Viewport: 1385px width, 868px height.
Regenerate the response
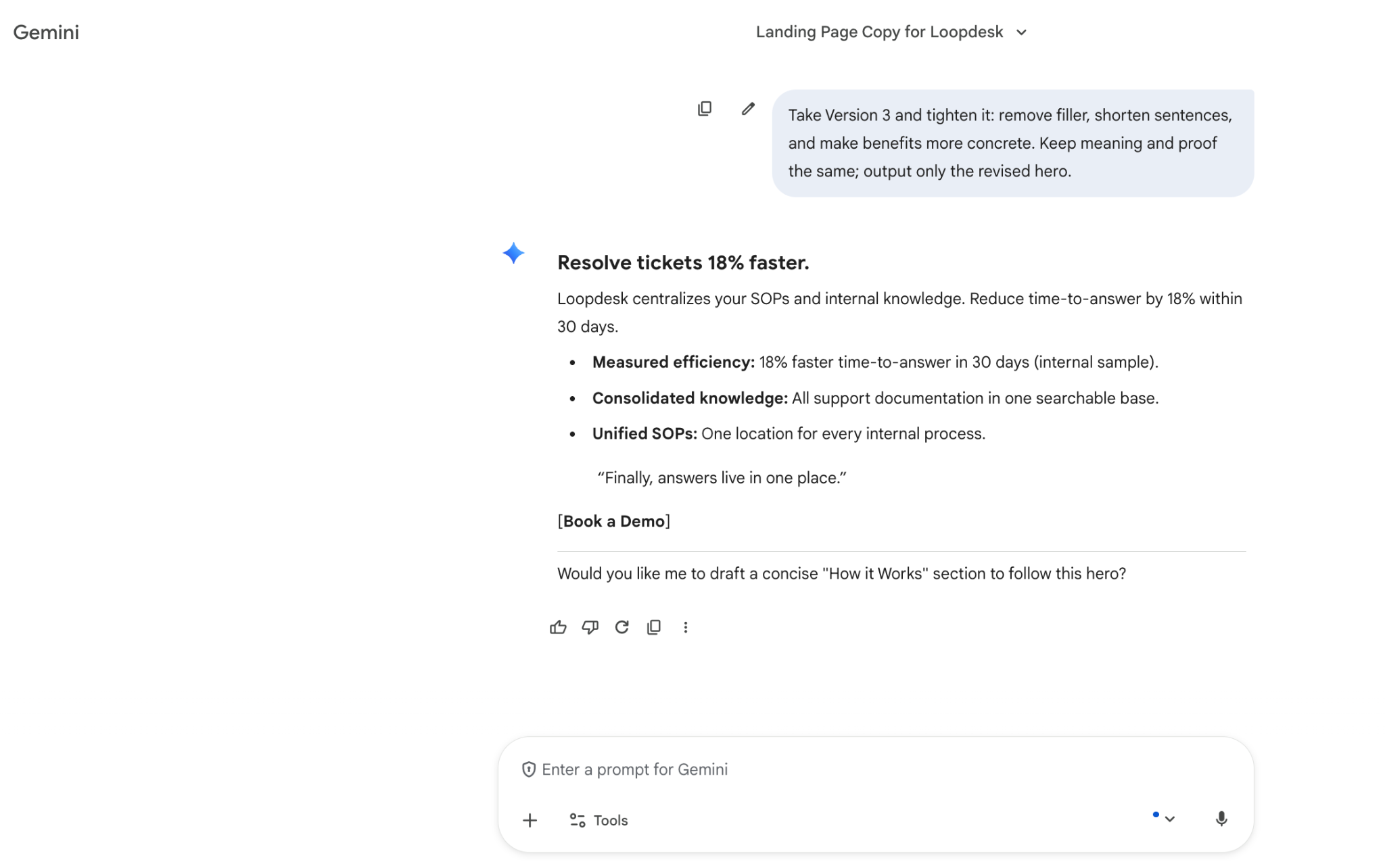pos(621,627)
